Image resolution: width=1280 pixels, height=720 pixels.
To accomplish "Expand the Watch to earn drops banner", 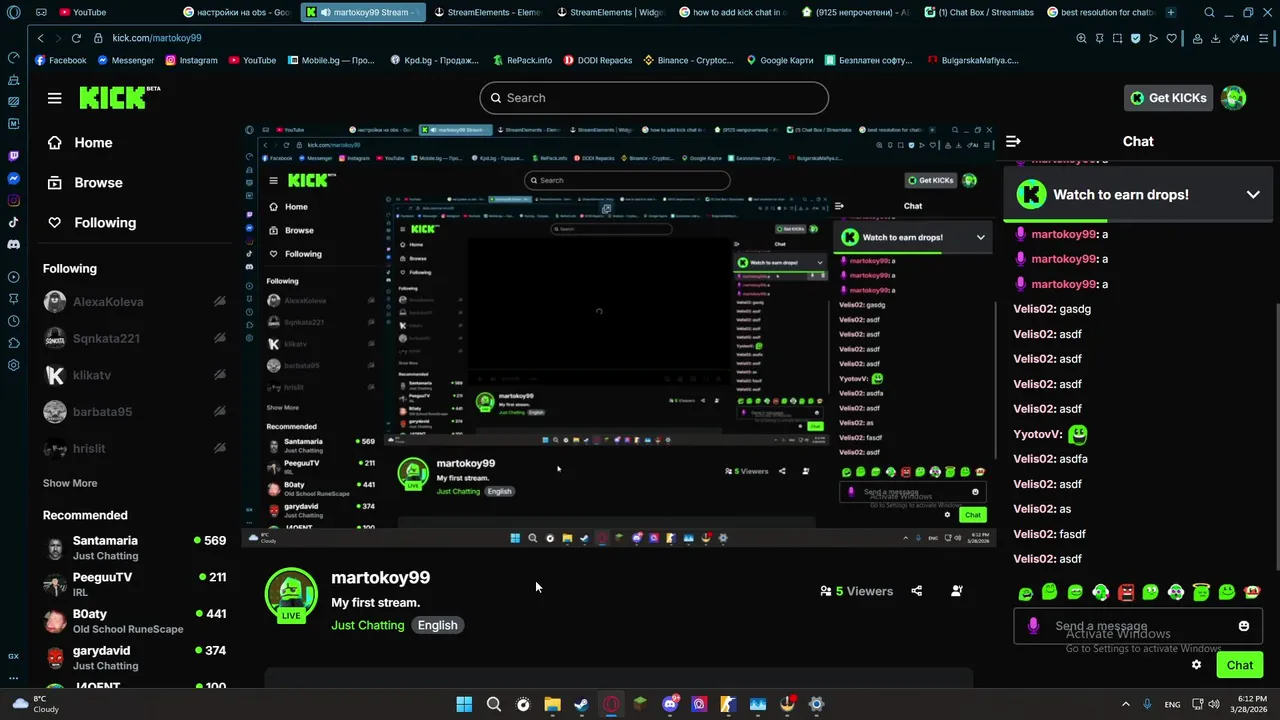I will click(1253, 195).
